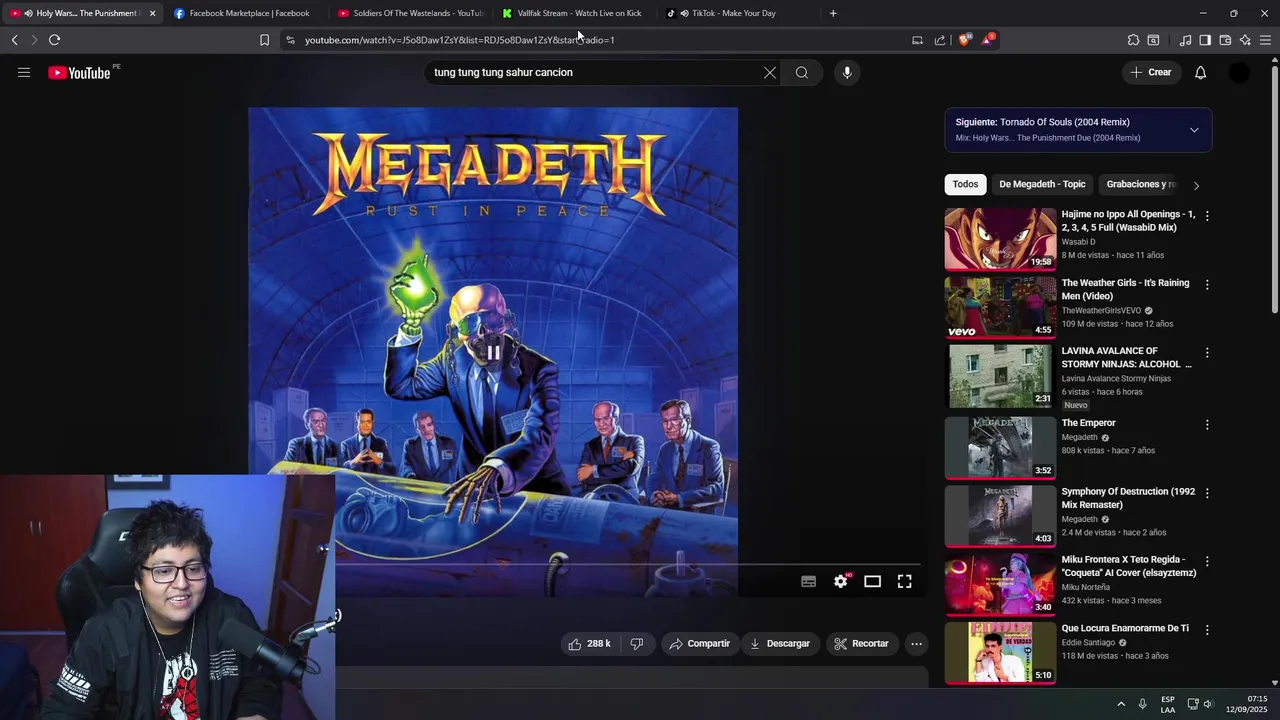This screenshot has height=720, width=1280.
Task: Select the De Megadeth - Topic chip
Action: [1042, 184]
